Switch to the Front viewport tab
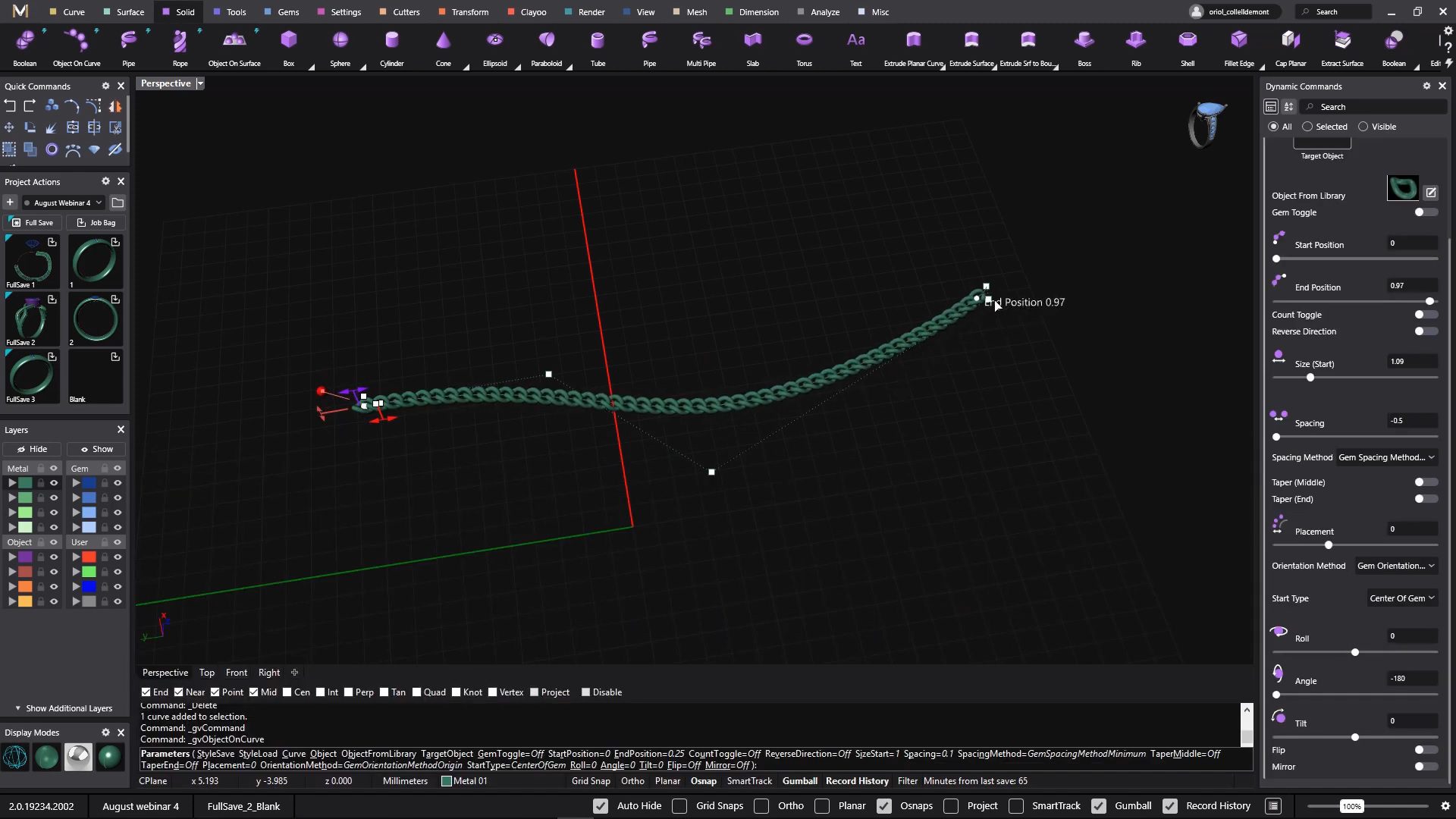This screenshot has width=1456, height=819. coord(236,673)
